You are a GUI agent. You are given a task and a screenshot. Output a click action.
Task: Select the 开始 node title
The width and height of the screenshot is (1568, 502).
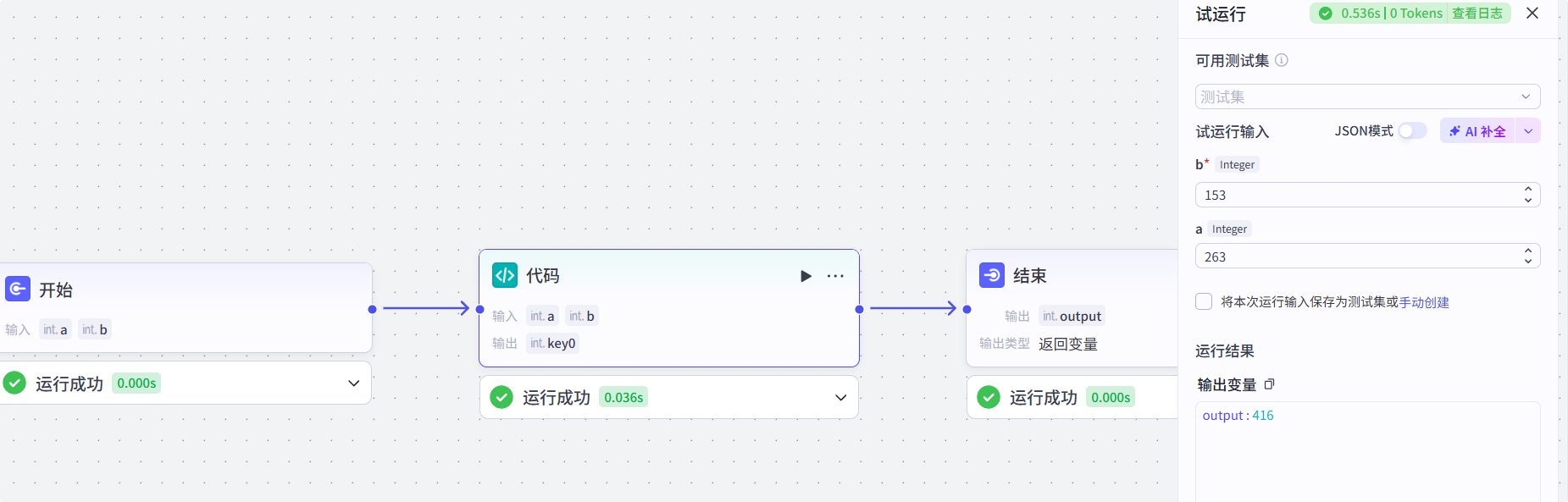point(56,290)
